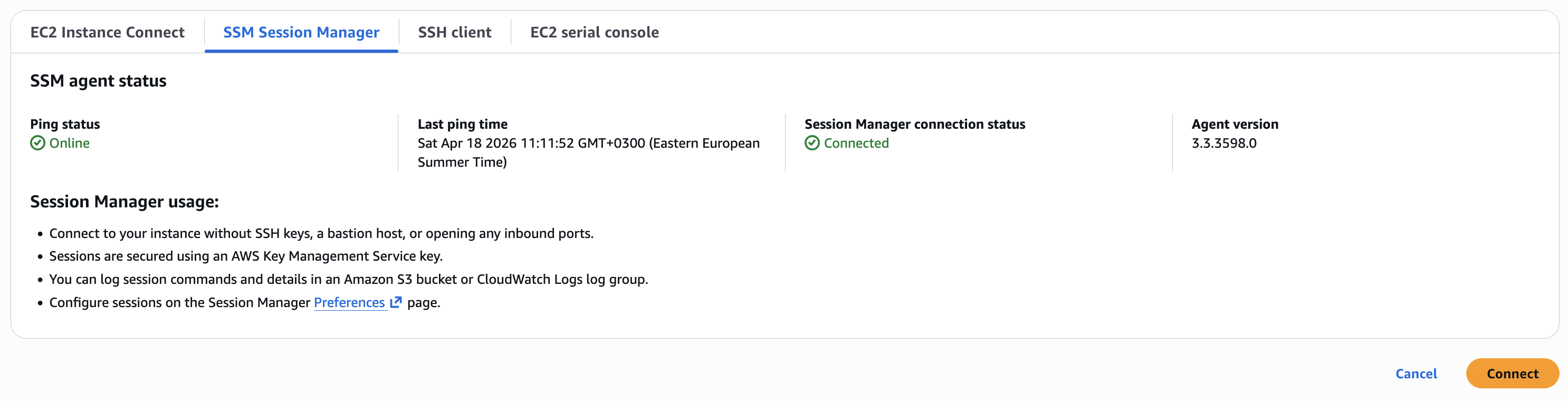This screenshot has width=1568, height=401.
Task: Click the Connected status text
Action: (x=856, y=143)
